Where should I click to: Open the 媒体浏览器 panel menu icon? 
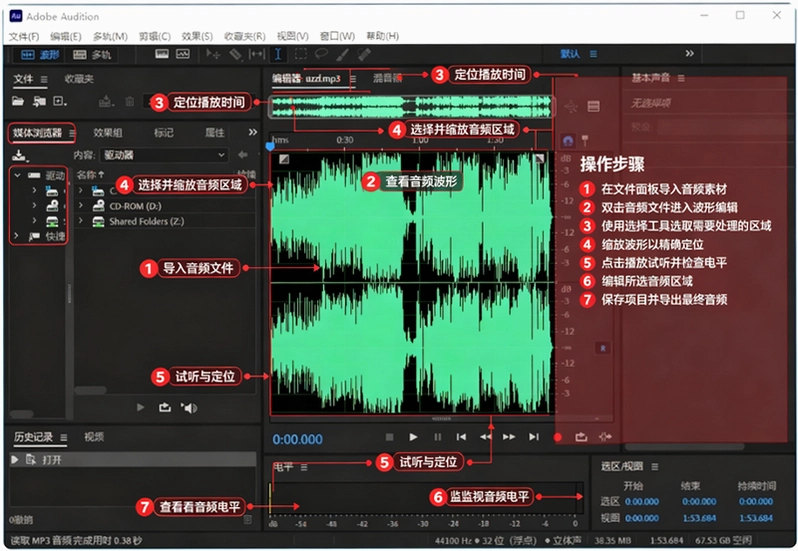[72, 133]
